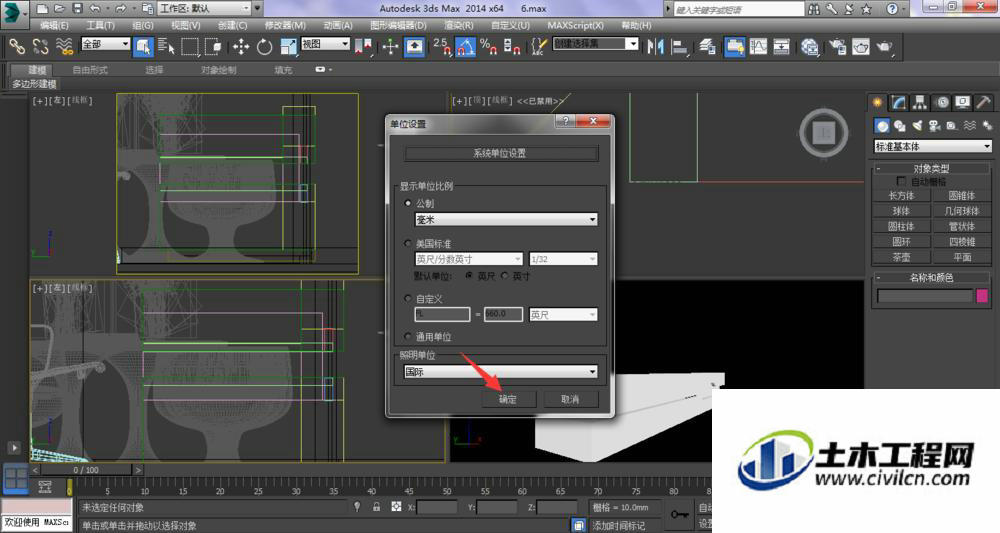Select the Link tool in main toolbar
1000x533 pixels.
(17, 47)
